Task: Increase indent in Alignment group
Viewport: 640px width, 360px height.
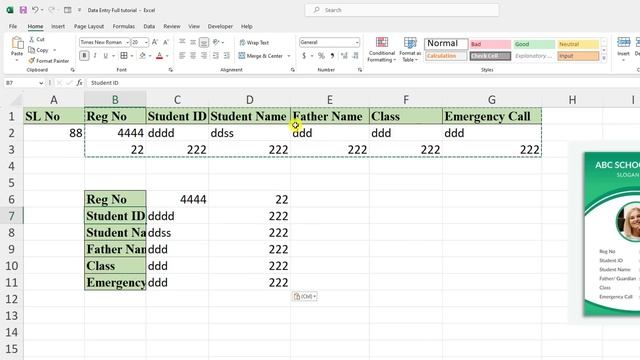Action: pos(227,55)
